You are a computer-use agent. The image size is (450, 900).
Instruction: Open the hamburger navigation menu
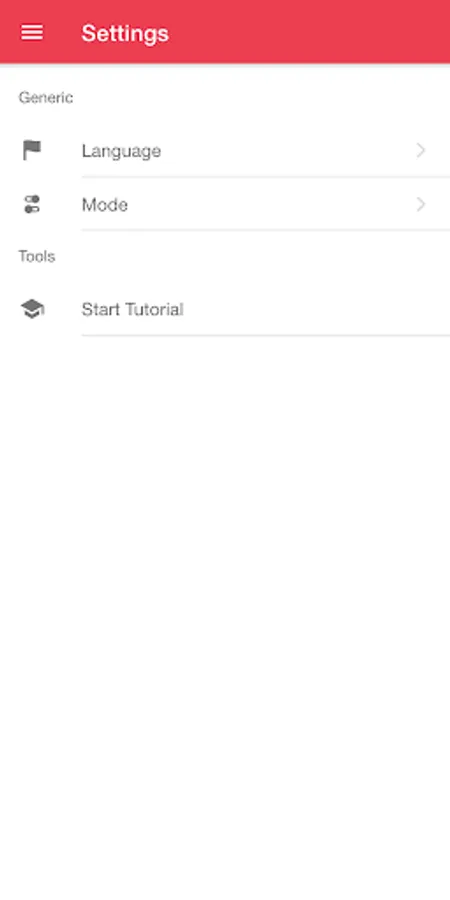click(32, 33)
